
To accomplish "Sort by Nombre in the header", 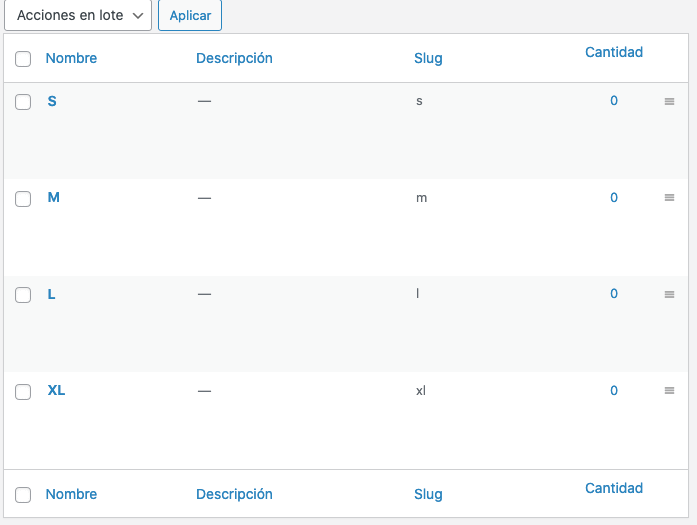I will [71, 58].
